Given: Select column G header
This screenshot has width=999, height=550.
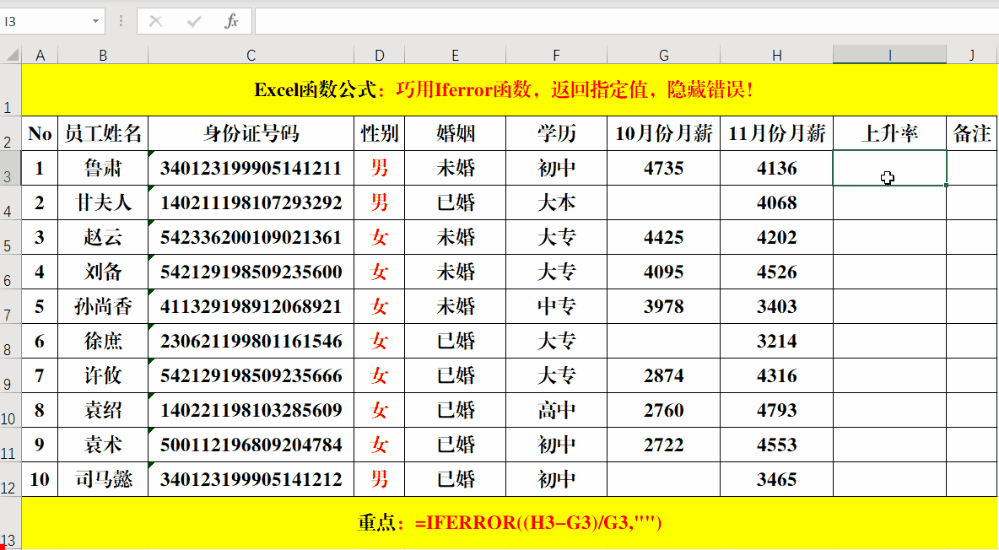Looking at the screenshot, I should coord(664,55).
